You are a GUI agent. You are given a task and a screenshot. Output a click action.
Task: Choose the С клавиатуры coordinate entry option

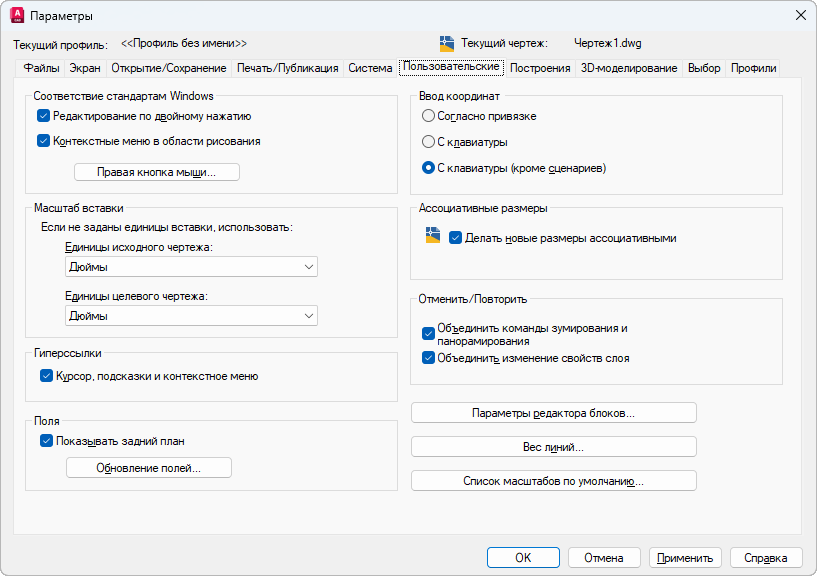click(429, 142)
